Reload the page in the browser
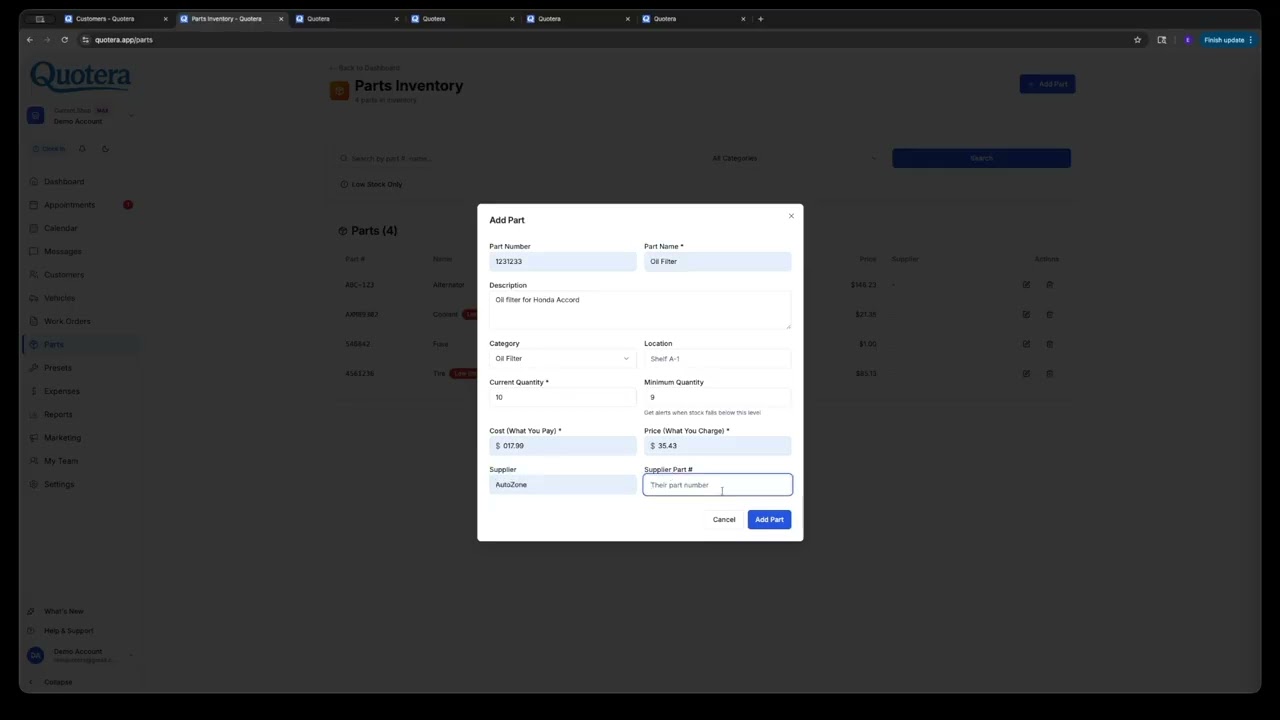The height and width of the screenshot is (720, 1280). click(x=64, y=40)
